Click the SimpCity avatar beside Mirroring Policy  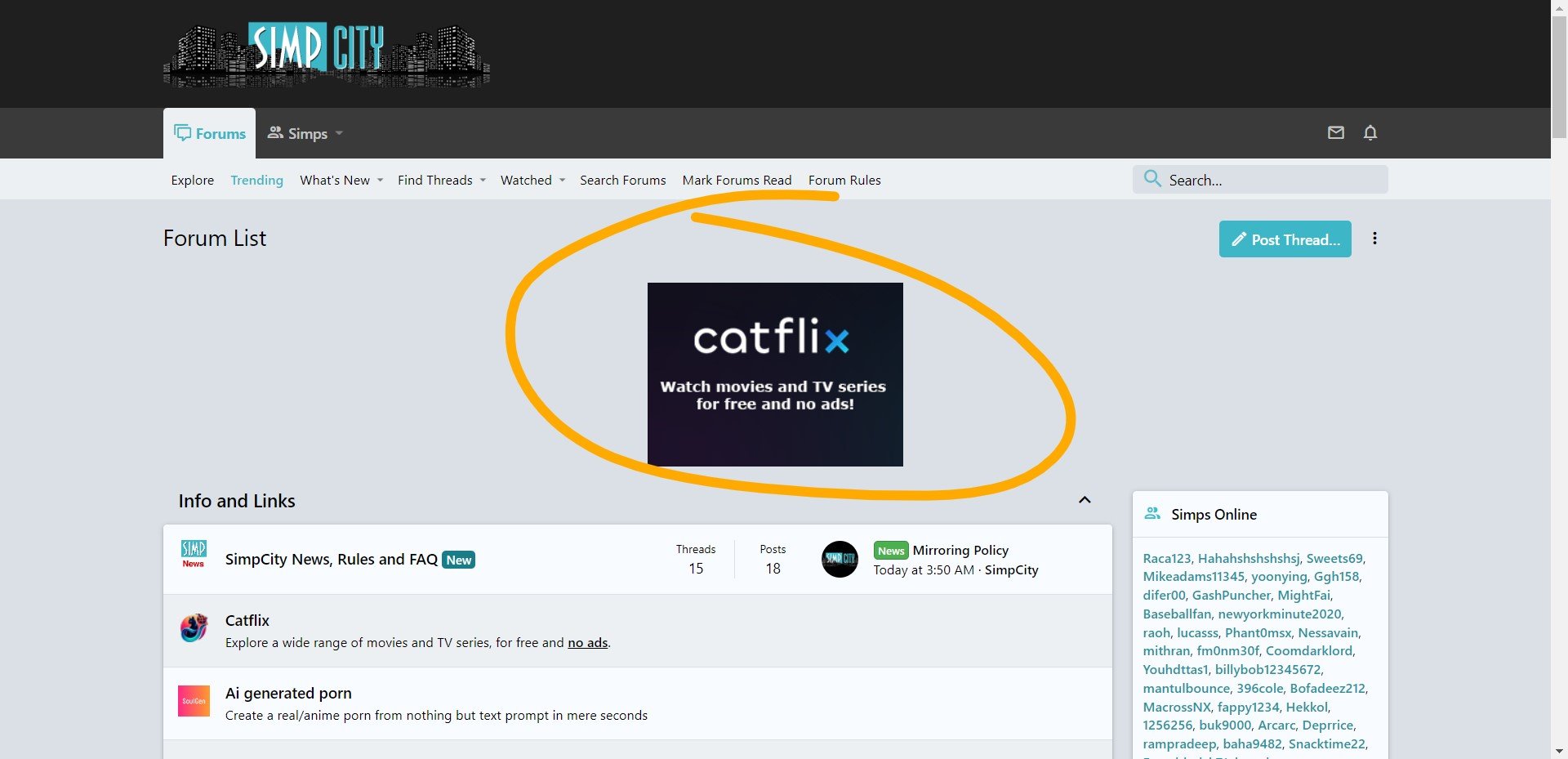click(839, 560)
